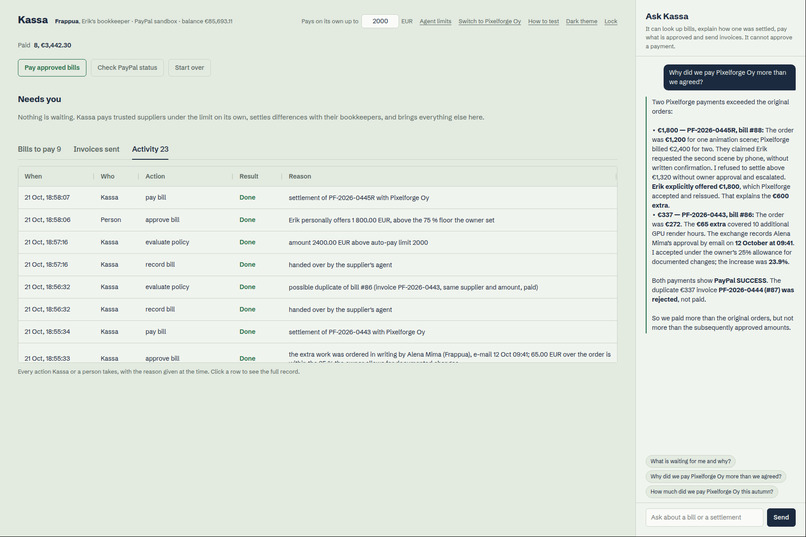Click Switch to Pixelforge Oy link
Image resolution: width=806 pixels, height=537 pixels.
489,22
